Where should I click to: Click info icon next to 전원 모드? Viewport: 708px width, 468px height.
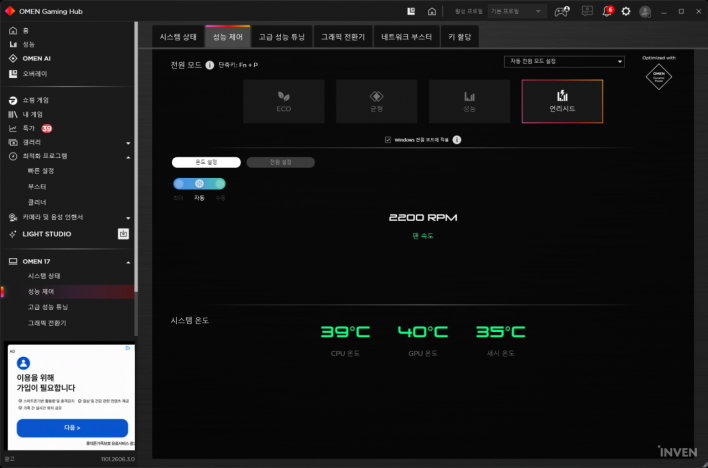point(210,65)
